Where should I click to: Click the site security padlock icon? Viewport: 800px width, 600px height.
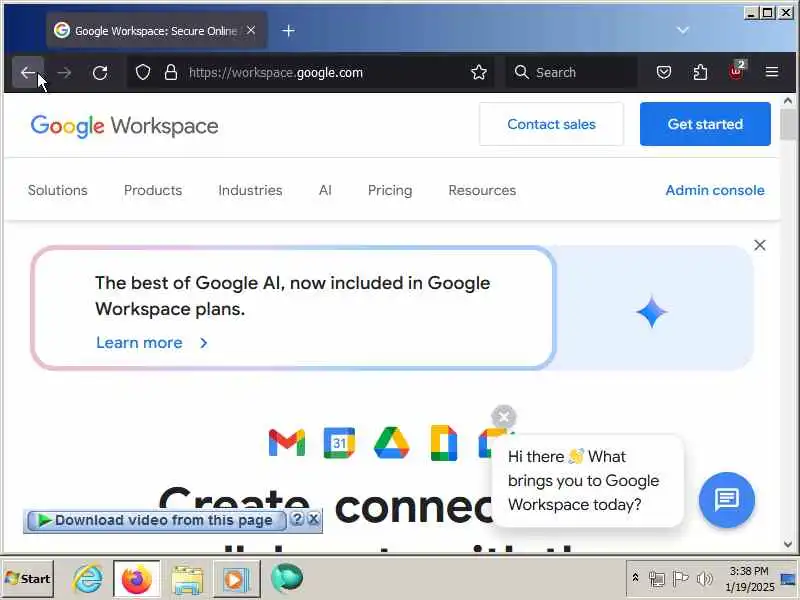click(171, 72)
